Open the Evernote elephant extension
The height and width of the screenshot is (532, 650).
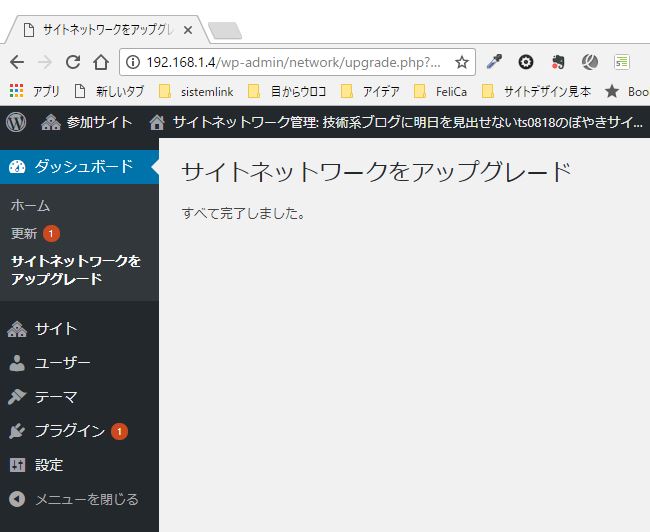coord(558,62)
